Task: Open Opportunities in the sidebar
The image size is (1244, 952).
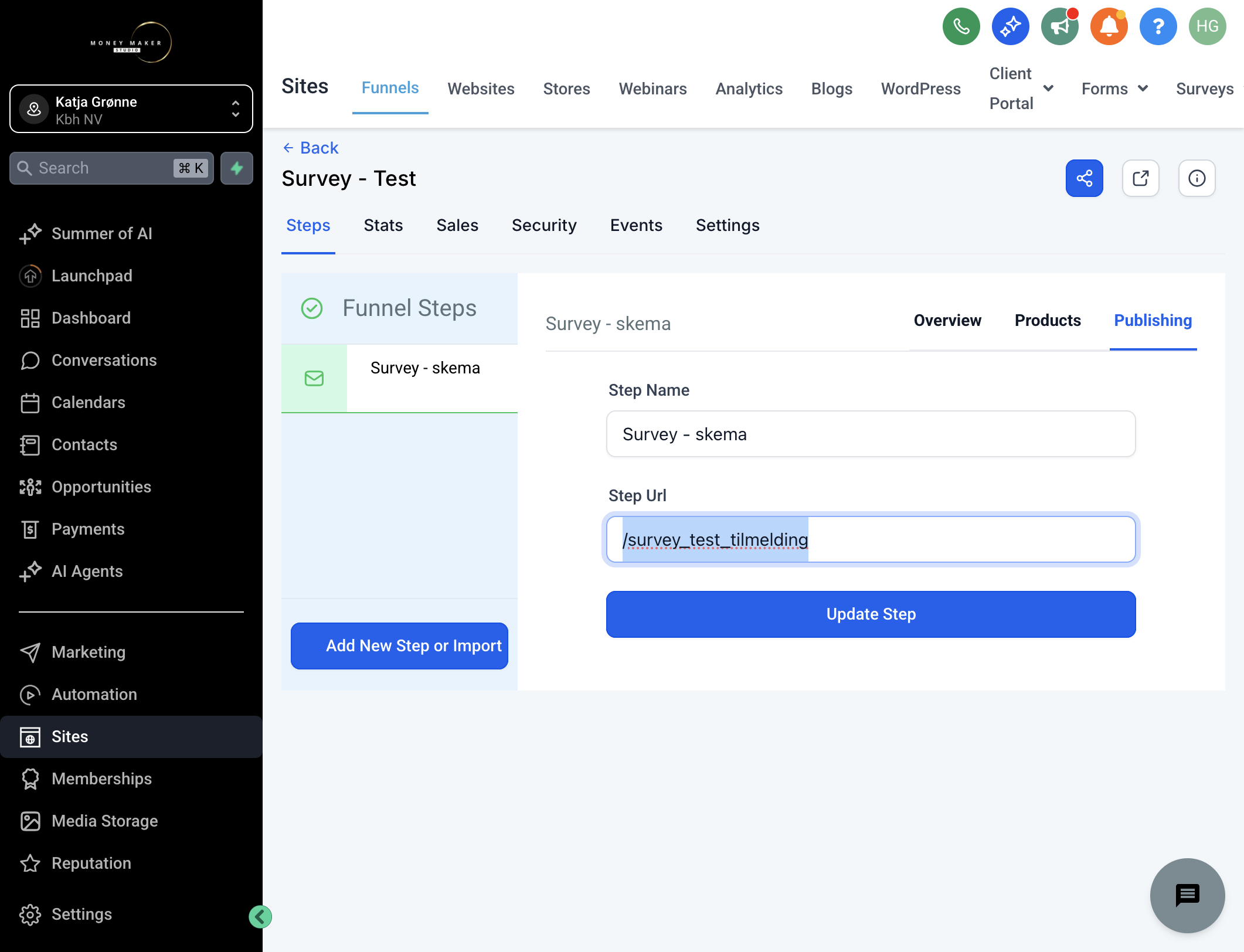Action: (131, 487)
